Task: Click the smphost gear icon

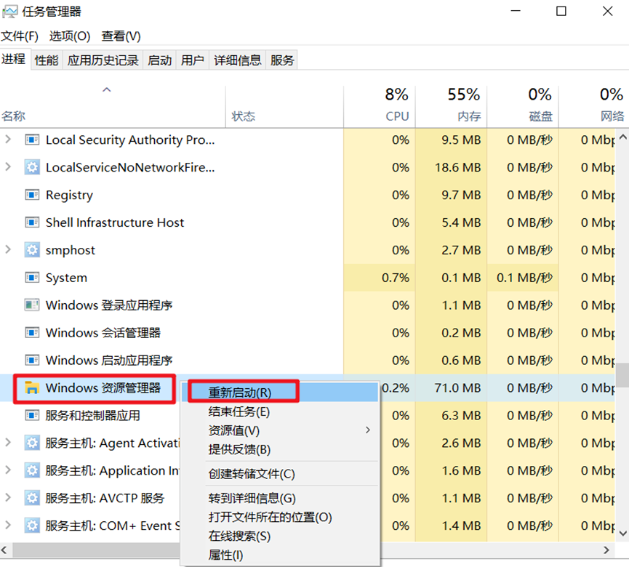Action: pyautogui.click(x=32, y=250)
